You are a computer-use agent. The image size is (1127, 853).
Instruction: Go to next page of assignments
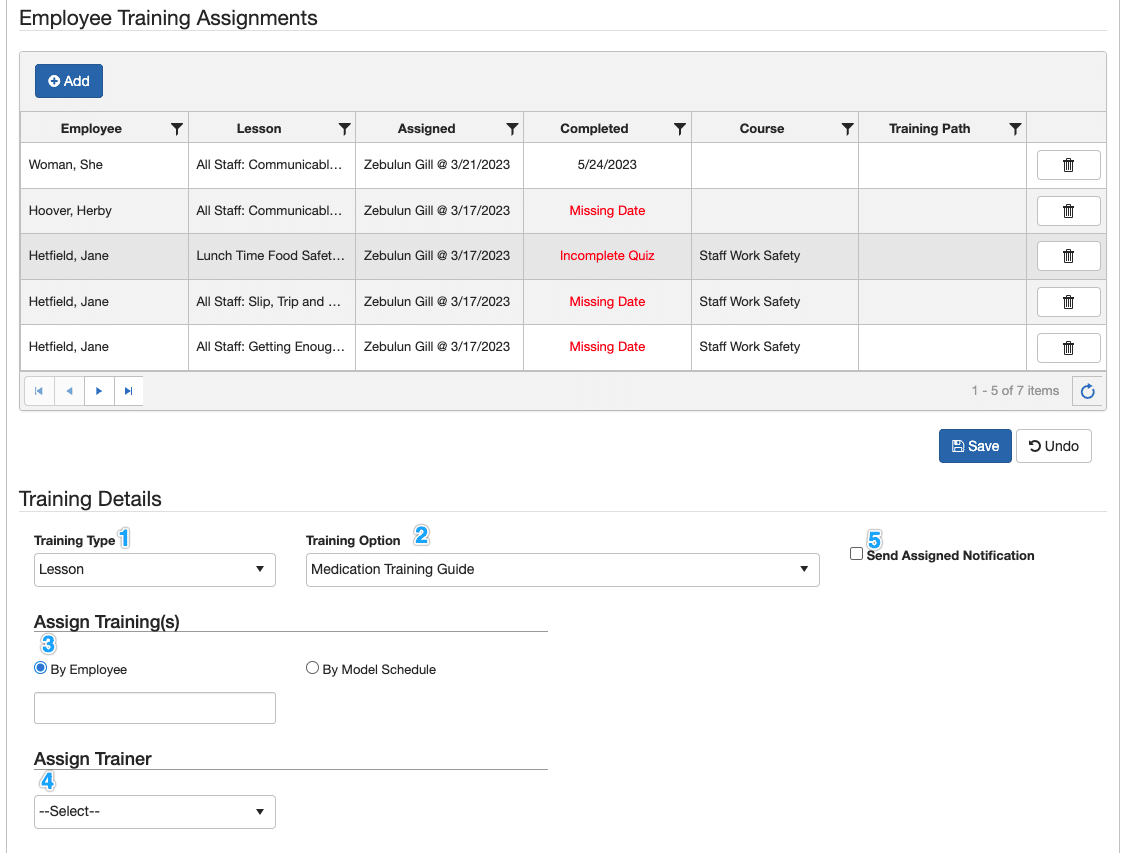[x=99, y=391]
